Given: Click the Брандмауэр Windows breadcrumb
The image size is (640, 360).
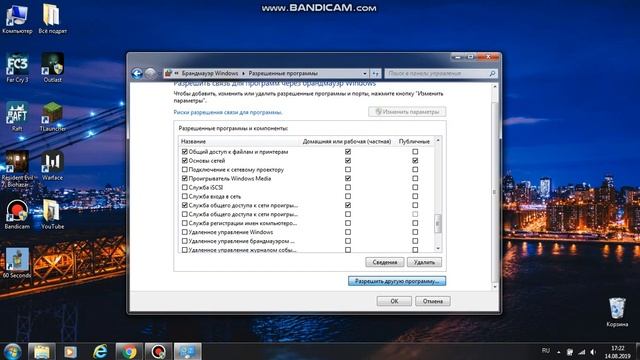Looking at the screenshot, I should [210, 73].
